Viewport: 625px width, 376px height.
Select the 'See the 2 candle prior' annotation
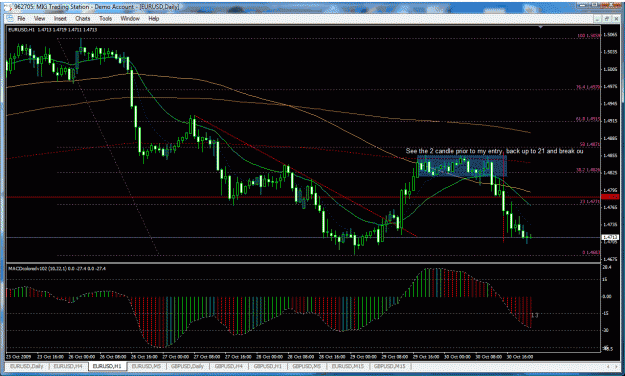point(494,151)
